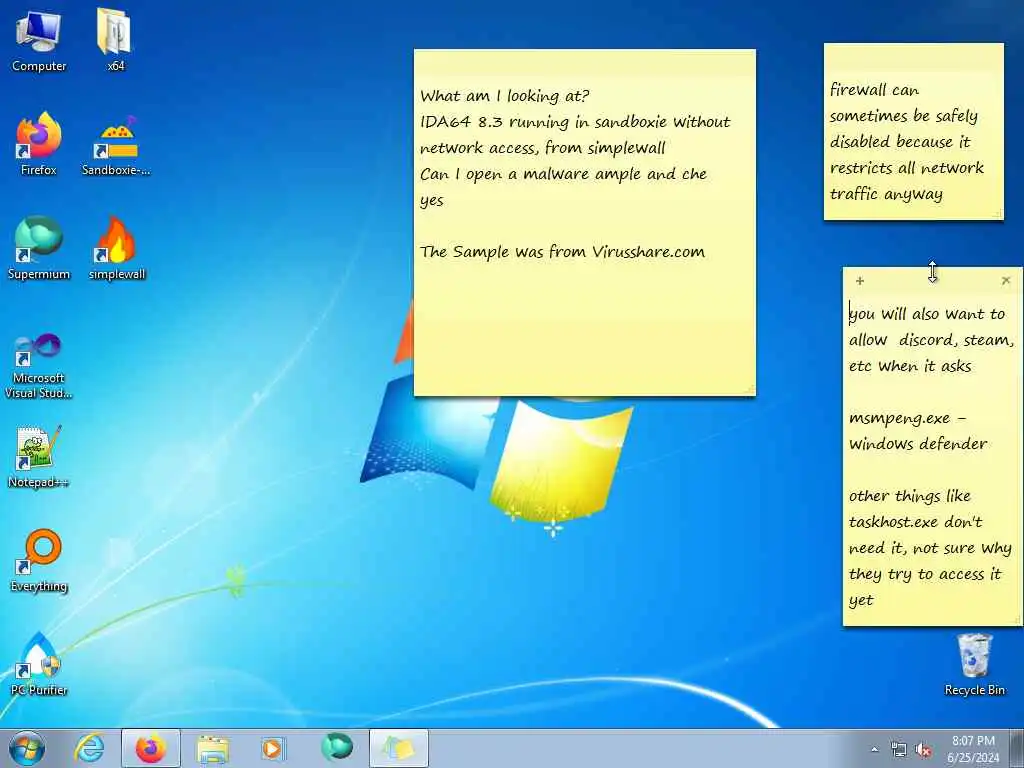
Task: Click resize grip of the large sticky note
Action: point(750,390)
